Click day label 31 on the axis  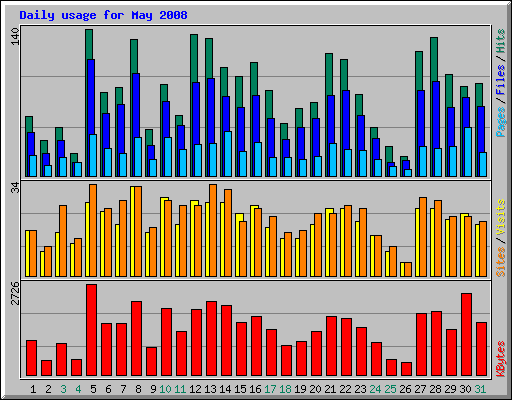pyautogui.click(x=480, y=389)
